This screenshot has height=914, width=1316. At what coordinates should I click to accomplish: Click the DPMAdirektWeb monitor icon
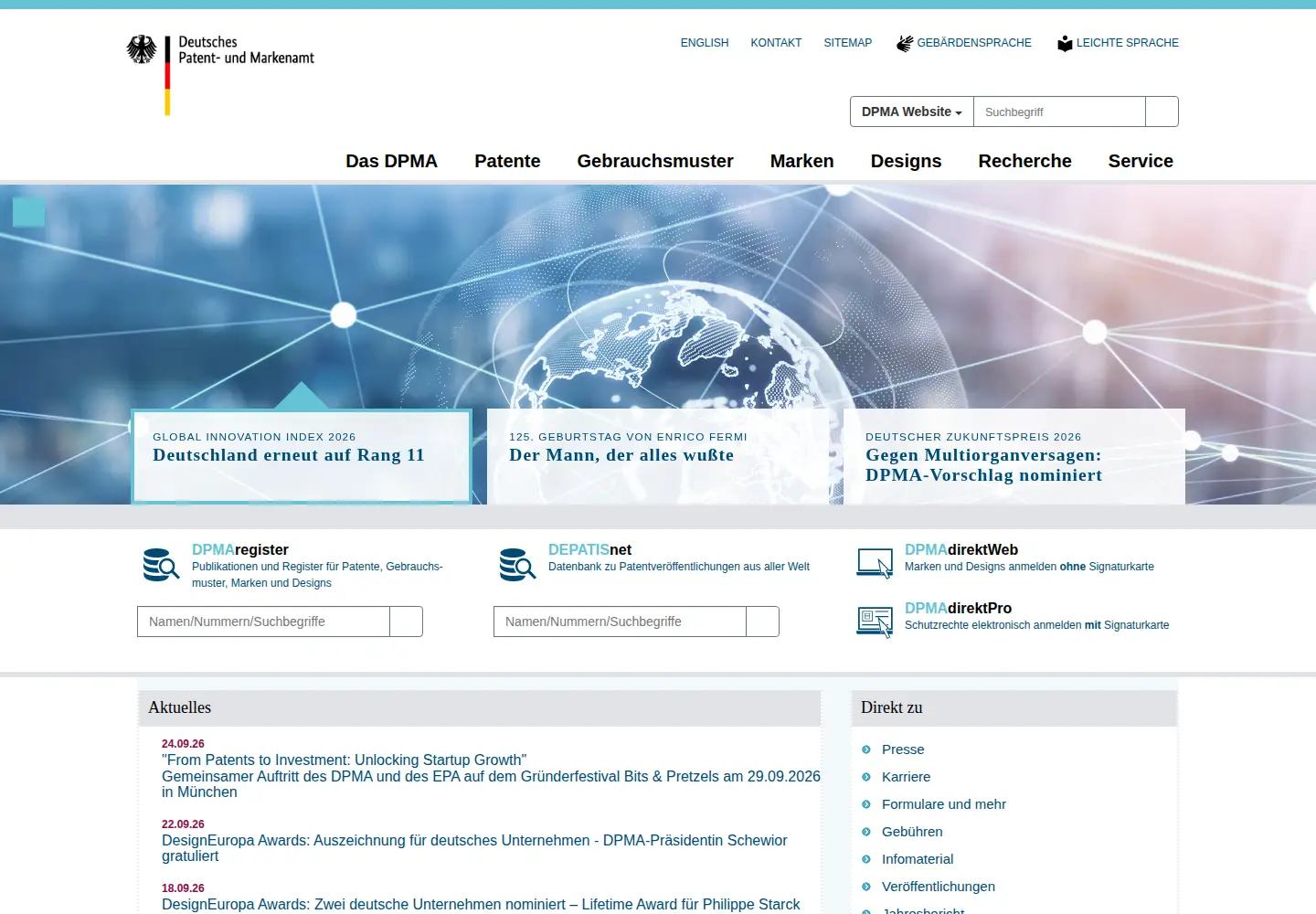(x=875, y=562)
